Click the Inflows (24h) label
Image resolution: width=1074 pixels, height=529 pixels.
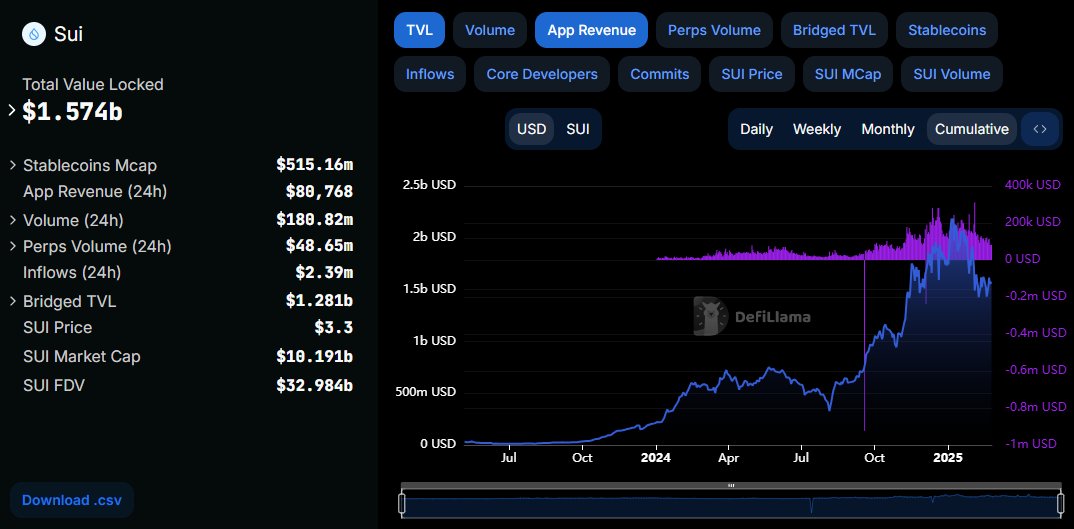(x=72, y=272)
